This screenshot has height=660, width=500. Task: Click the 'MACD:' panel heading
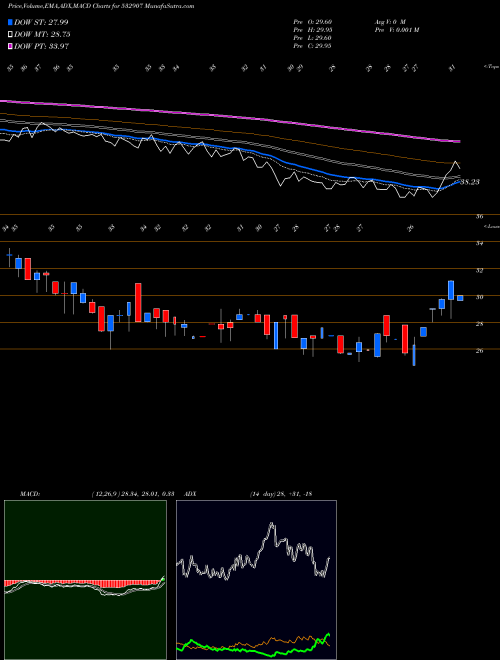[29, 494]
